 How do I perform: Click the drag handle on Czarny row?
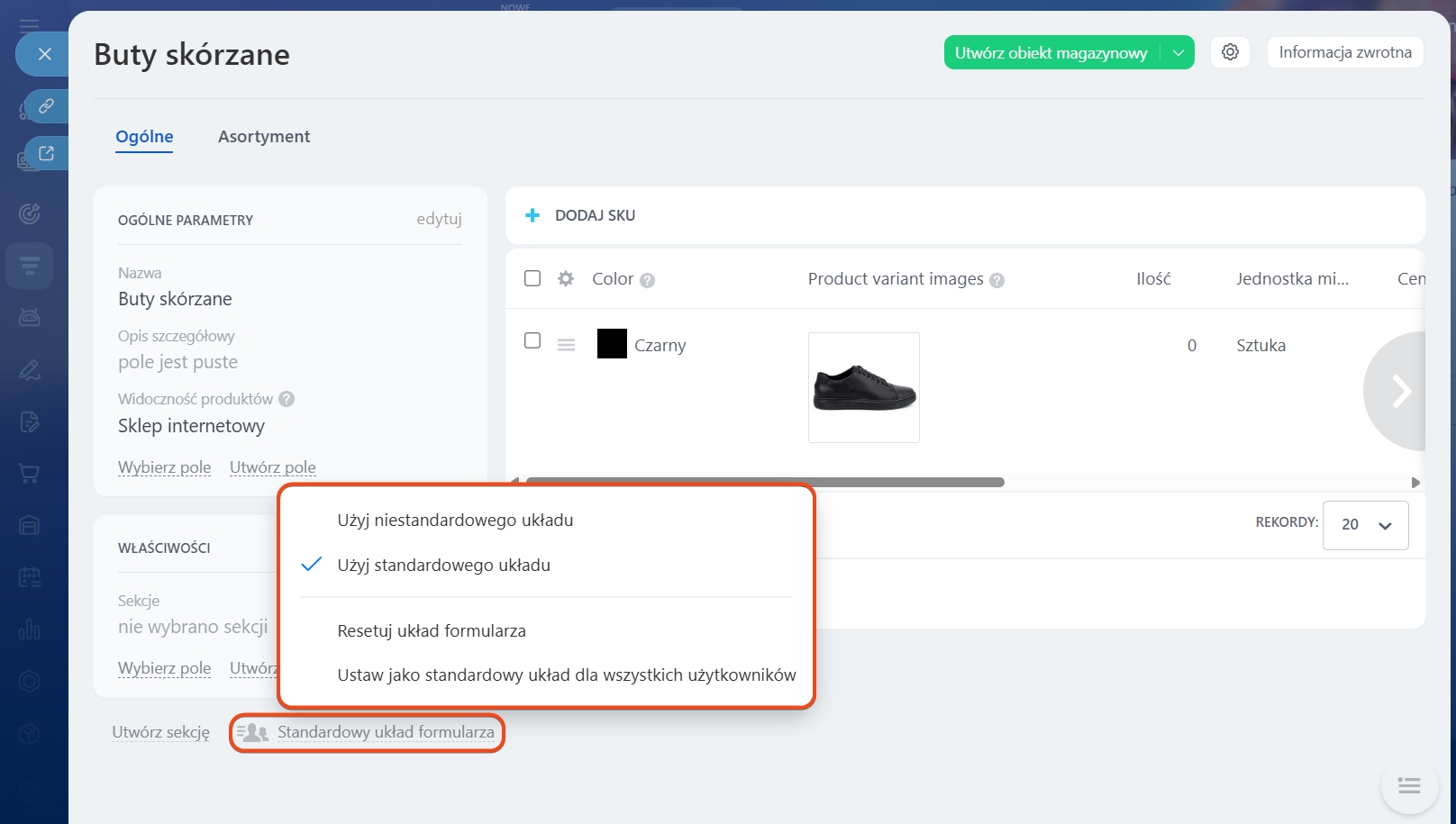pos(566,345)
